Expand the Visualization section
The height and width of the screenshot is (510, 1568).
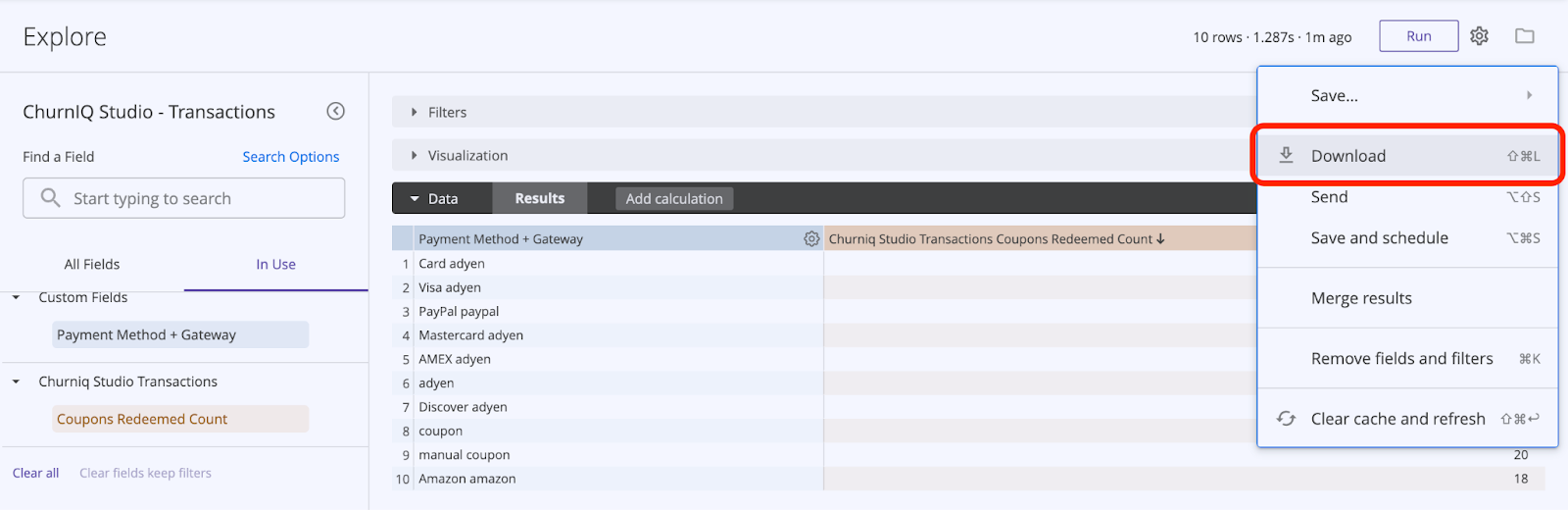click(460, 155)
